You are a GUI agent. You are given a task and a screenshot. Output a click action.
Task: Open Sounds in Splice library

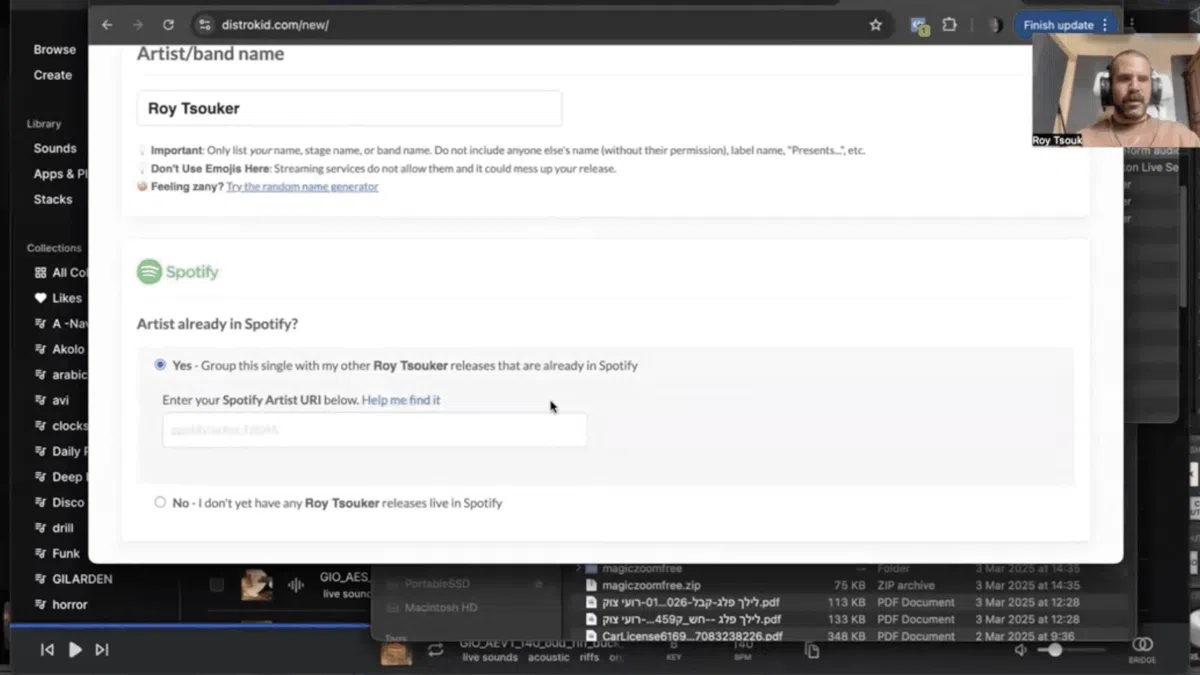click(x=55, y=148)
